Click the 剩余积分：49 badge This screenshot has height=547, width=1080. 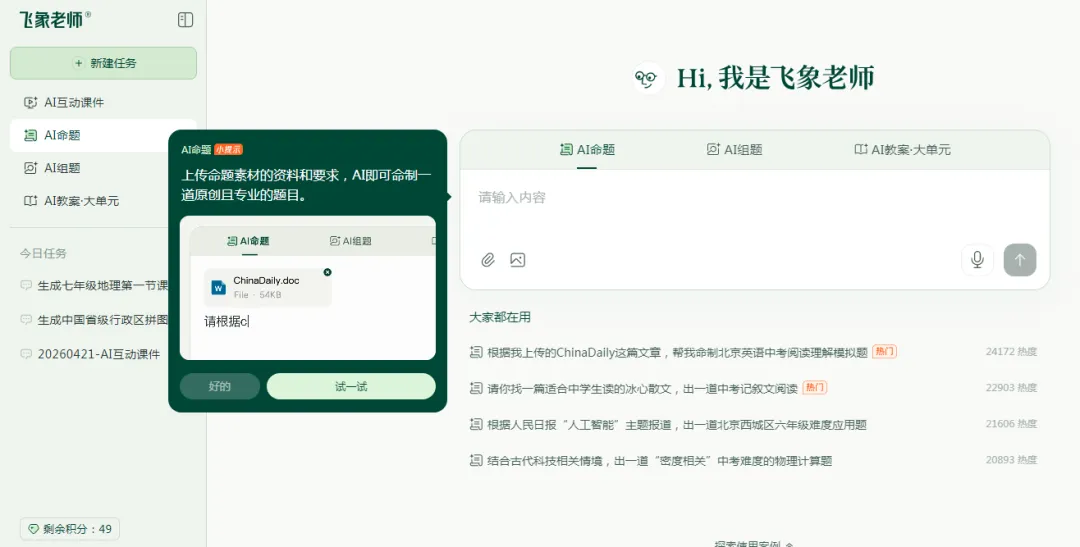[70, 529]
